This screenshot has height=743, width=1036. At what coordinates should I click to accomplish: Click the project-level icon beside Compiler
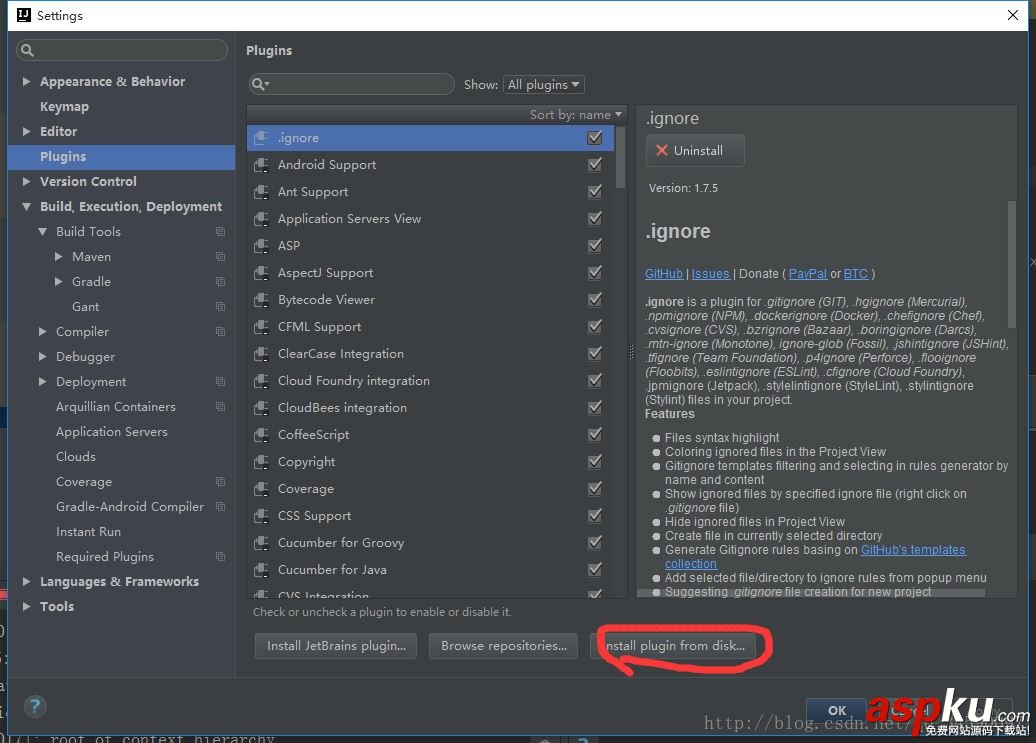221,332
